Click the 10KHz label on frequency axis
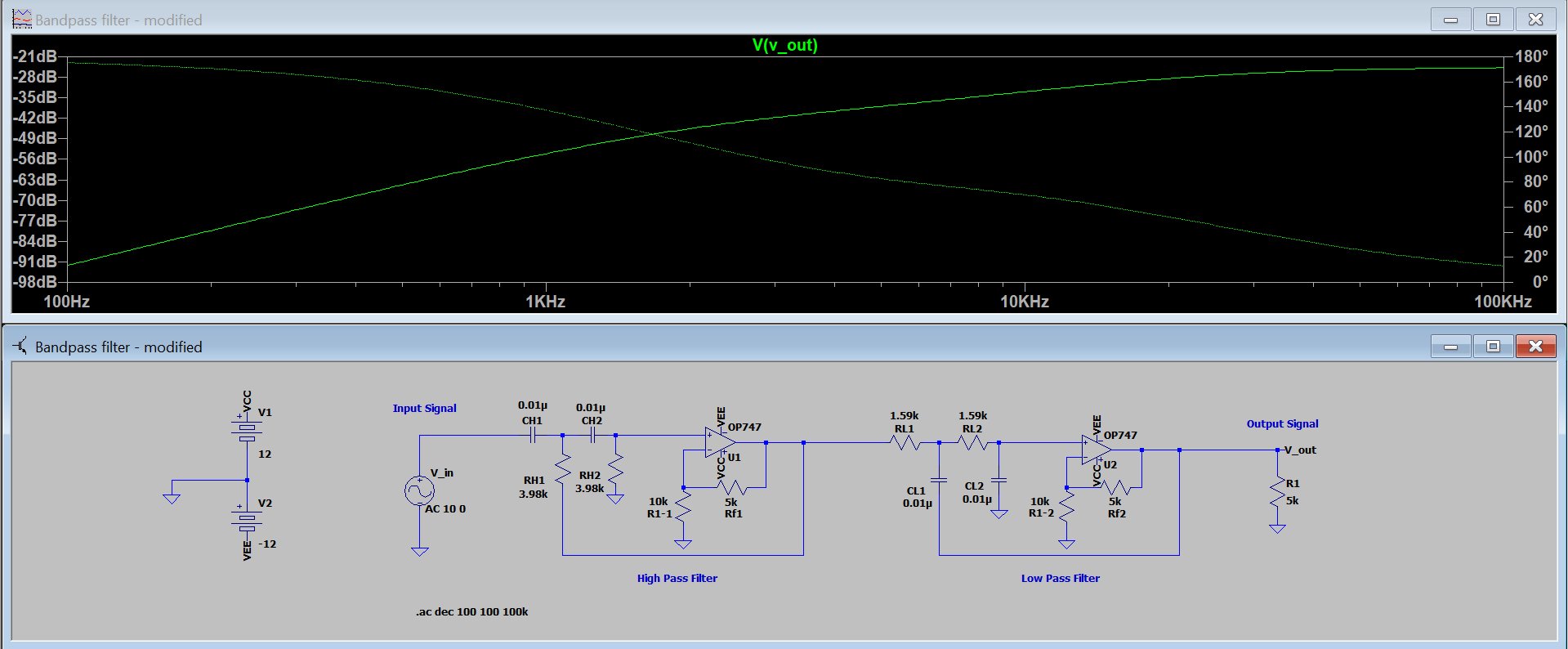The width and height of the screenshot is (1568, 649). coord(1025,302)
